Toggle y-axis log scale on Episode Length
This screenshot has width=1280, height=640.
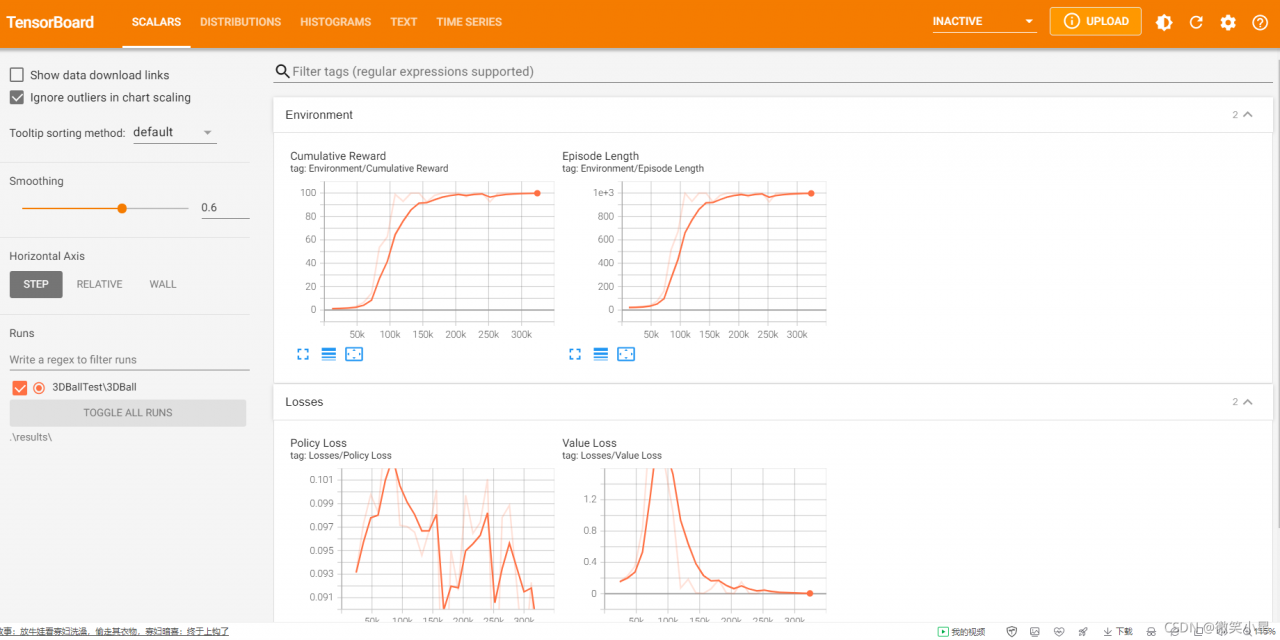[600, 354]
